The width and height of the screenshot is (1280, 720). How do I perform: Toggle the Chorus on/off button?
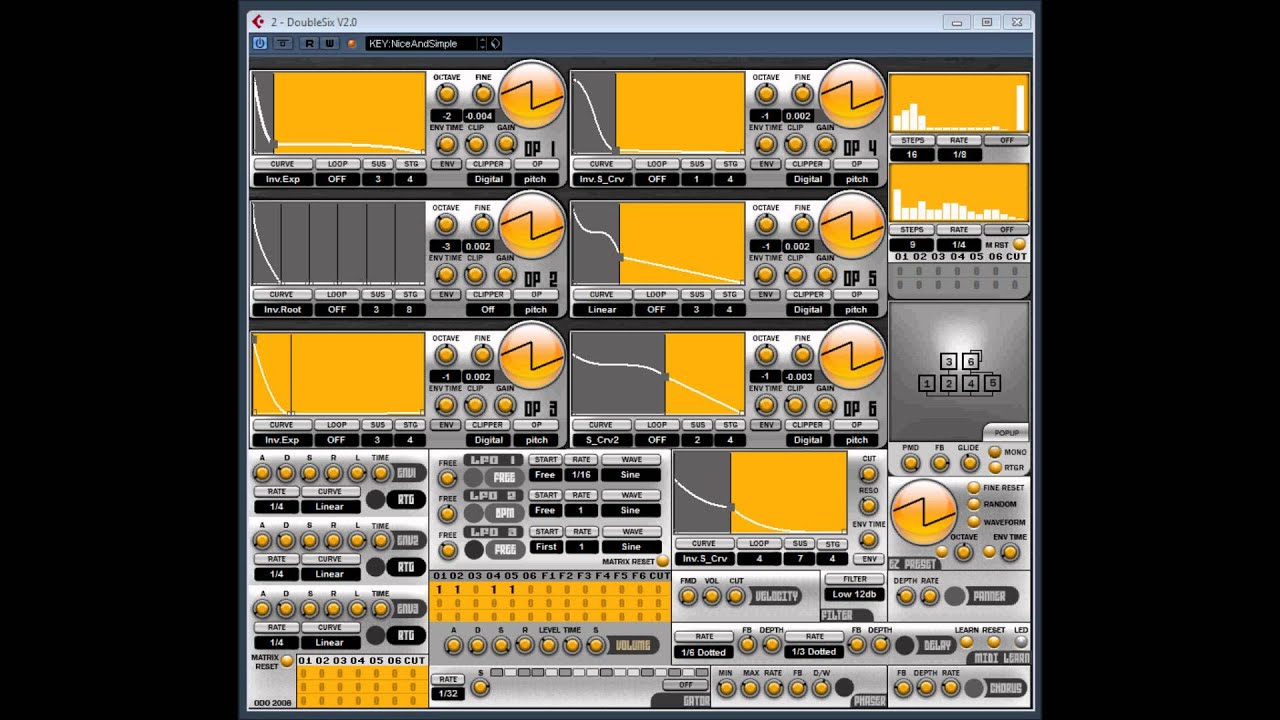click(975, 688)
